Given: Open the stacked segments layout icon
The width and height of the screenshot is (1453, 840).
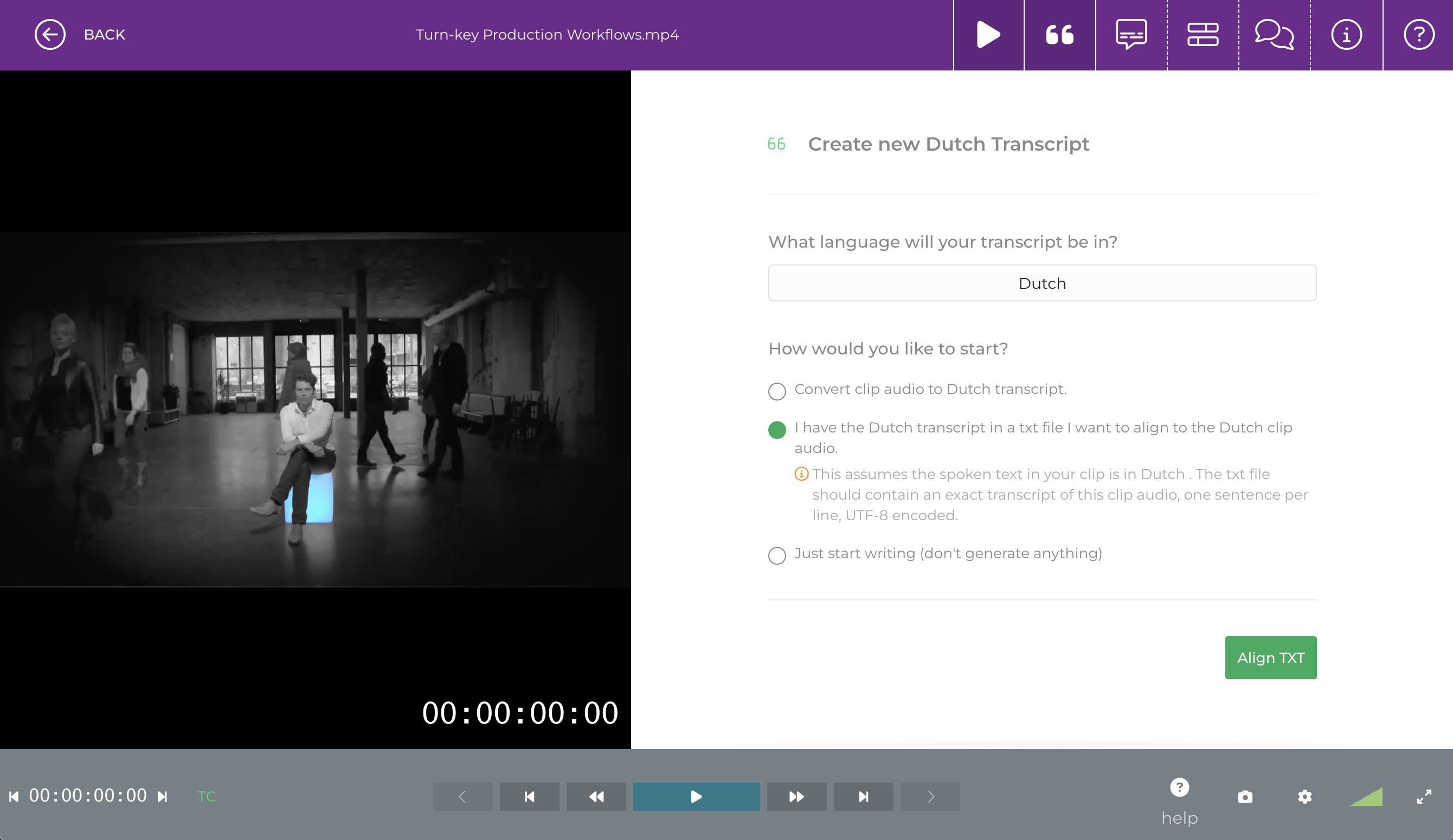Looking at the screenshot, I should click(1203, 35).
